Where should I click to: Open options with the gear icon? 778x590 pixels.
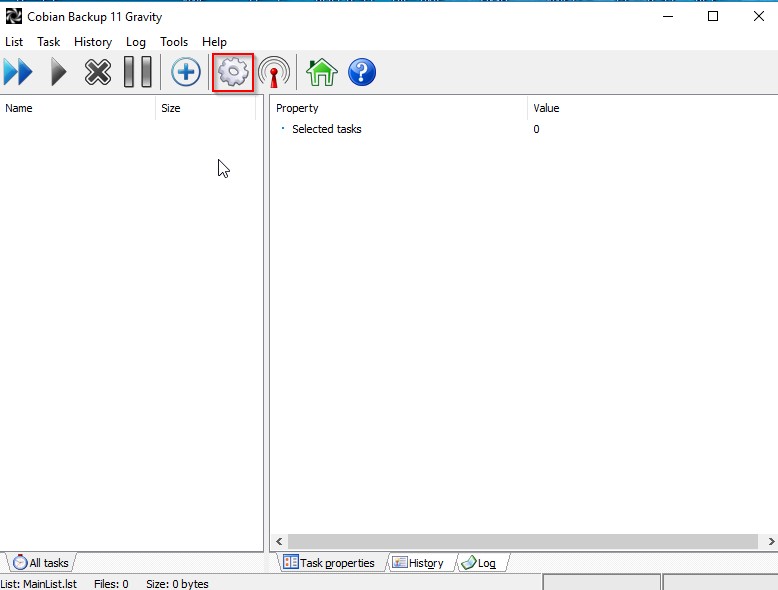(233, 73)
